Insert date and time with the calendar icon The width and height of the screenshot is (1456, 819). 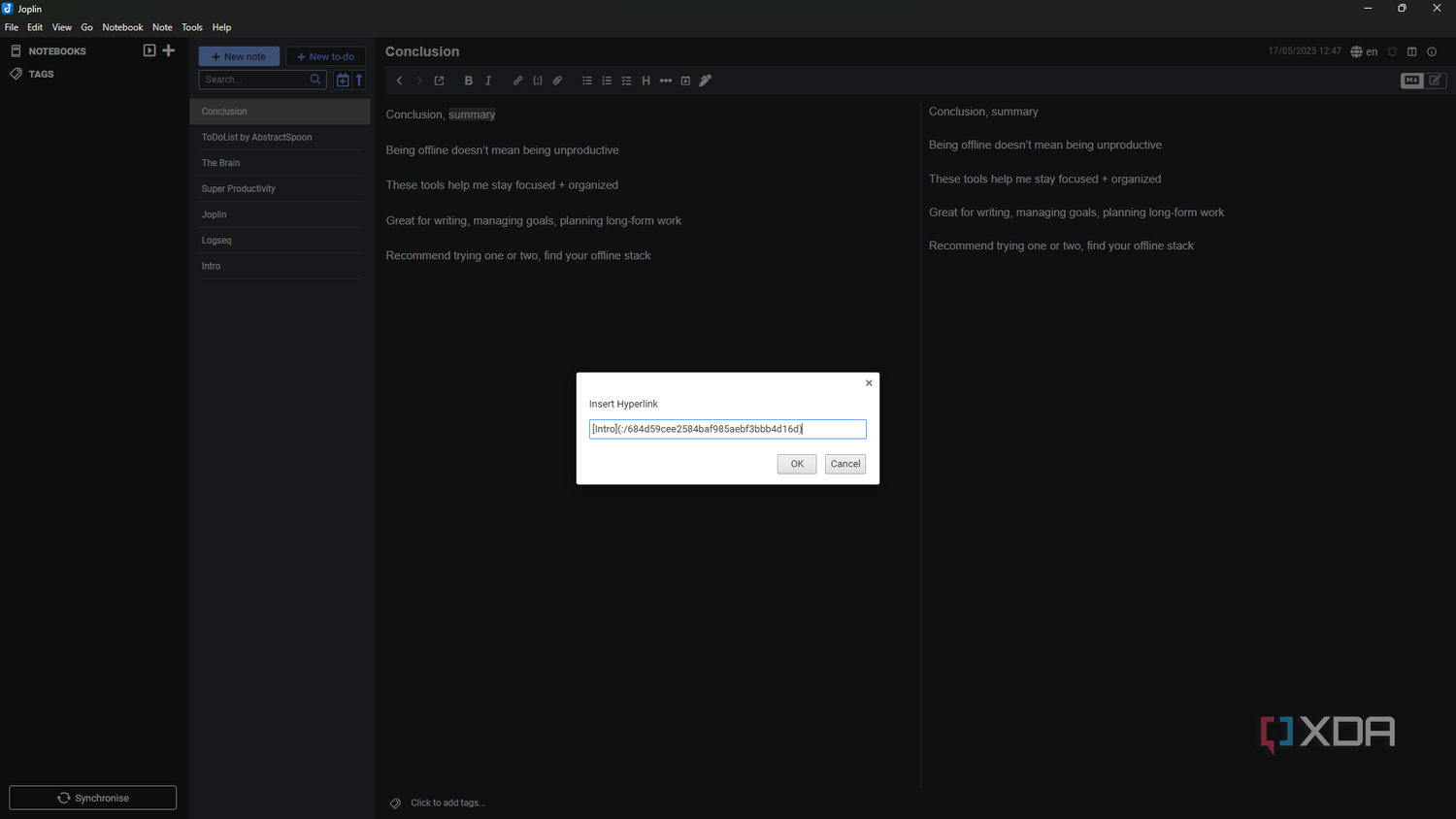[x=685, y=81]
